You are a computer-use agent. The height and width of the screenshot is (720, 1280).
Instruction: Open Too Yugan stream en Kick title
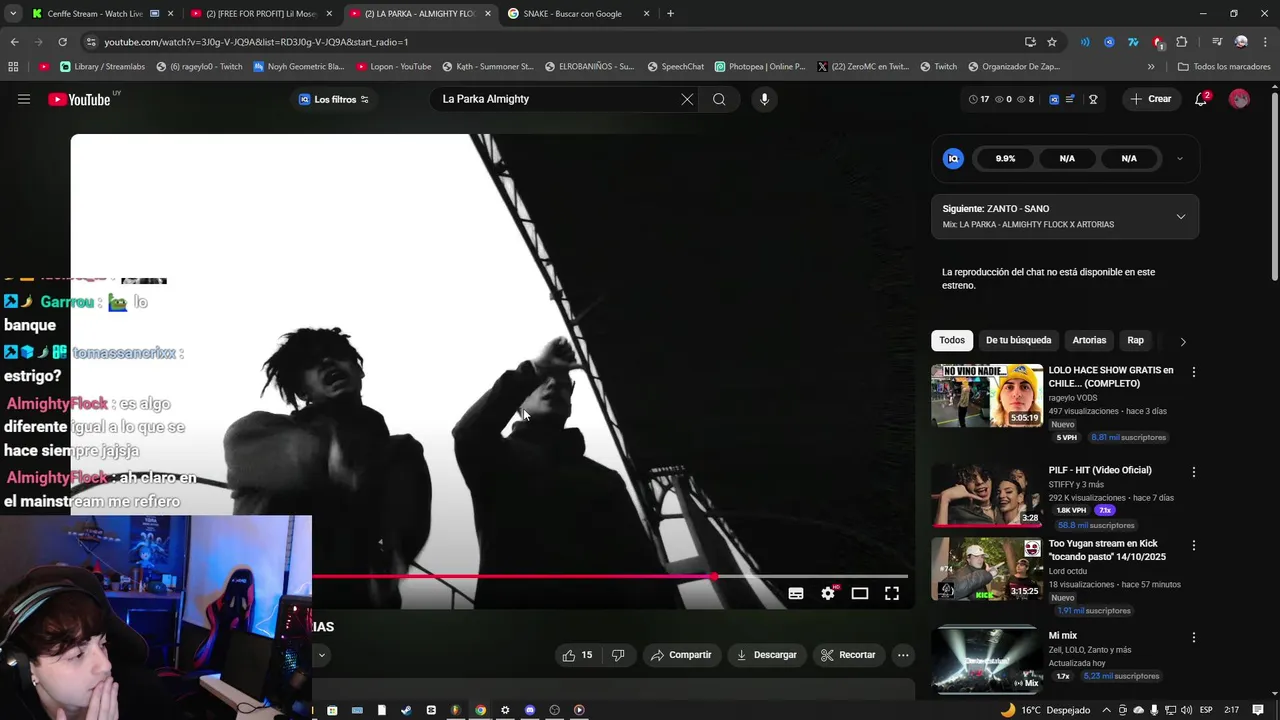pos(1107,550)
